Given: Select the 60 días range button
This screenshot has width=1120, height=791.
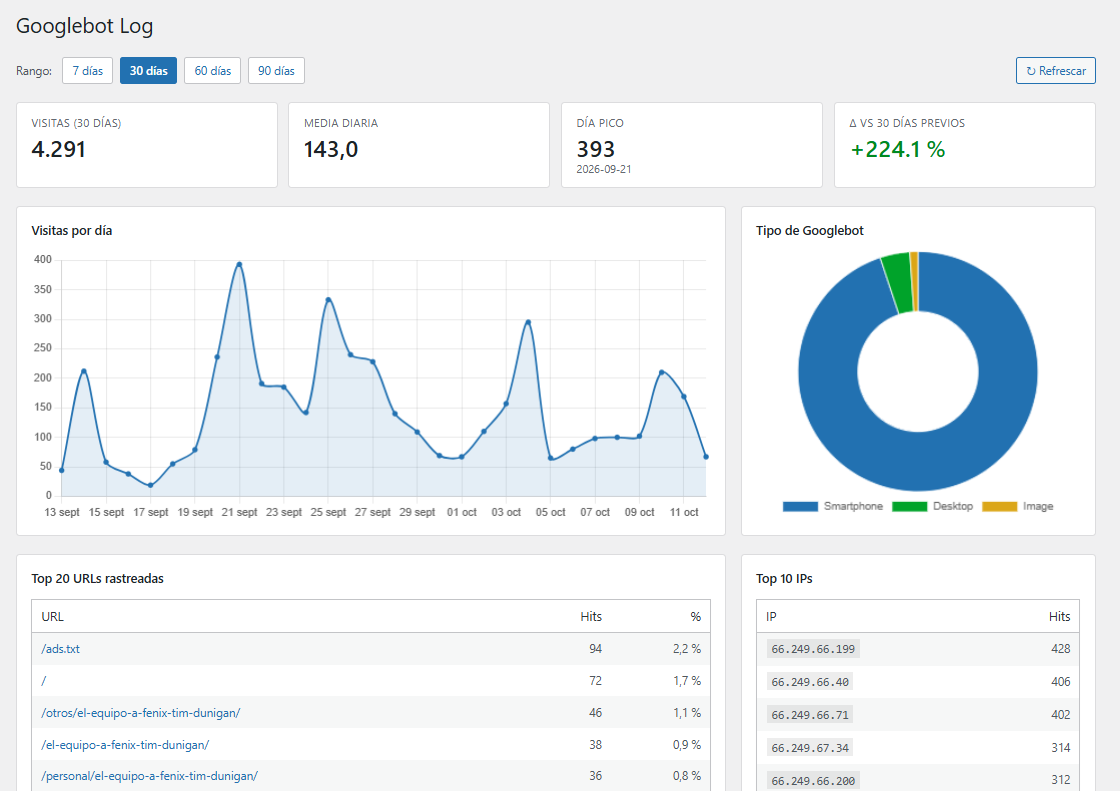Looking at the screenshot, I should (212, 71).
